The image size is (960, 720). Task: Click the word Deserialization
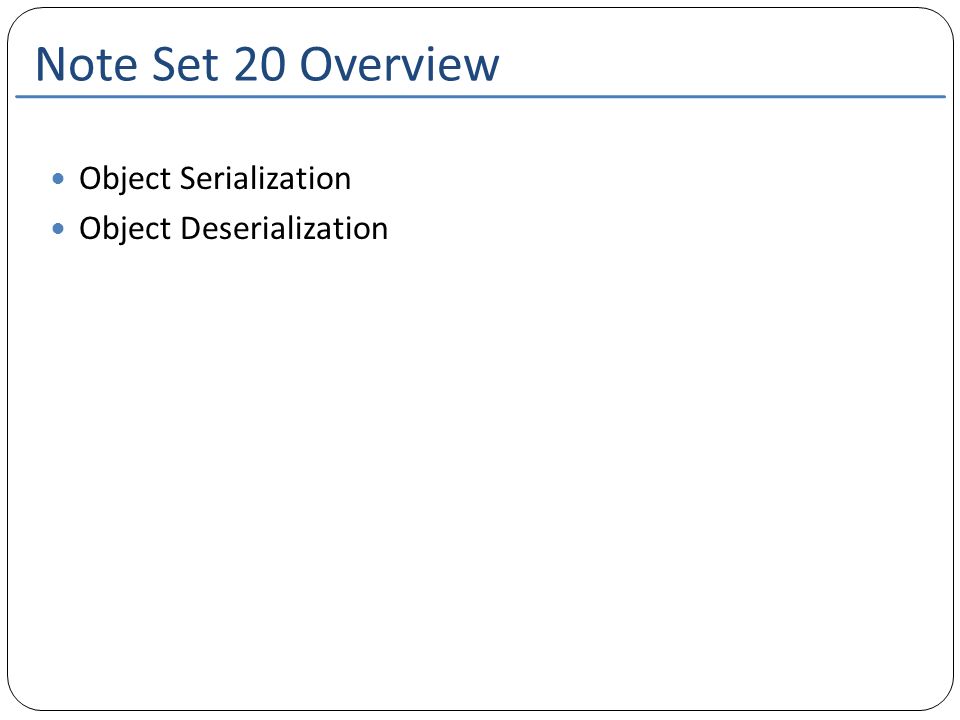tap(284, 229)
